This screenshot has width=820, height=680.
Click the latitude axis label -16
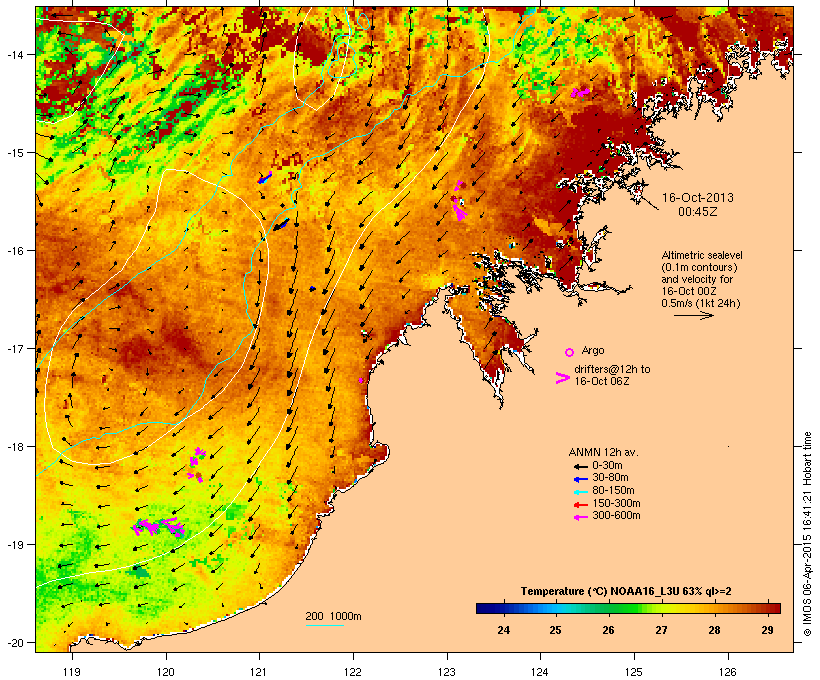[15, 251]
